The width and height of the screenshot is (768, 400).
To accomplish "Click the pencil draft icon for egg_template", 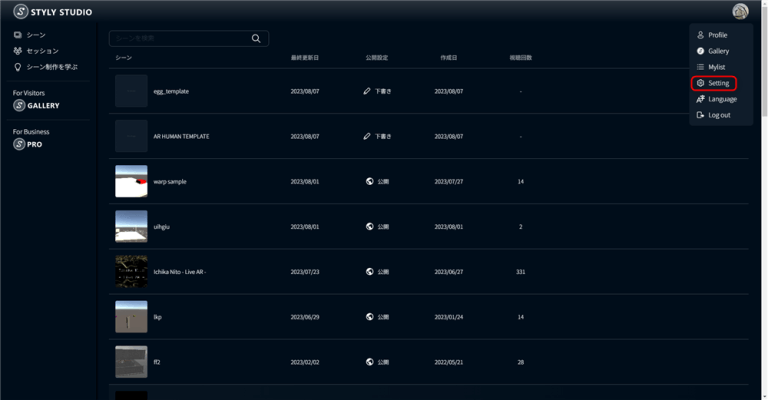I will (367, 91).
